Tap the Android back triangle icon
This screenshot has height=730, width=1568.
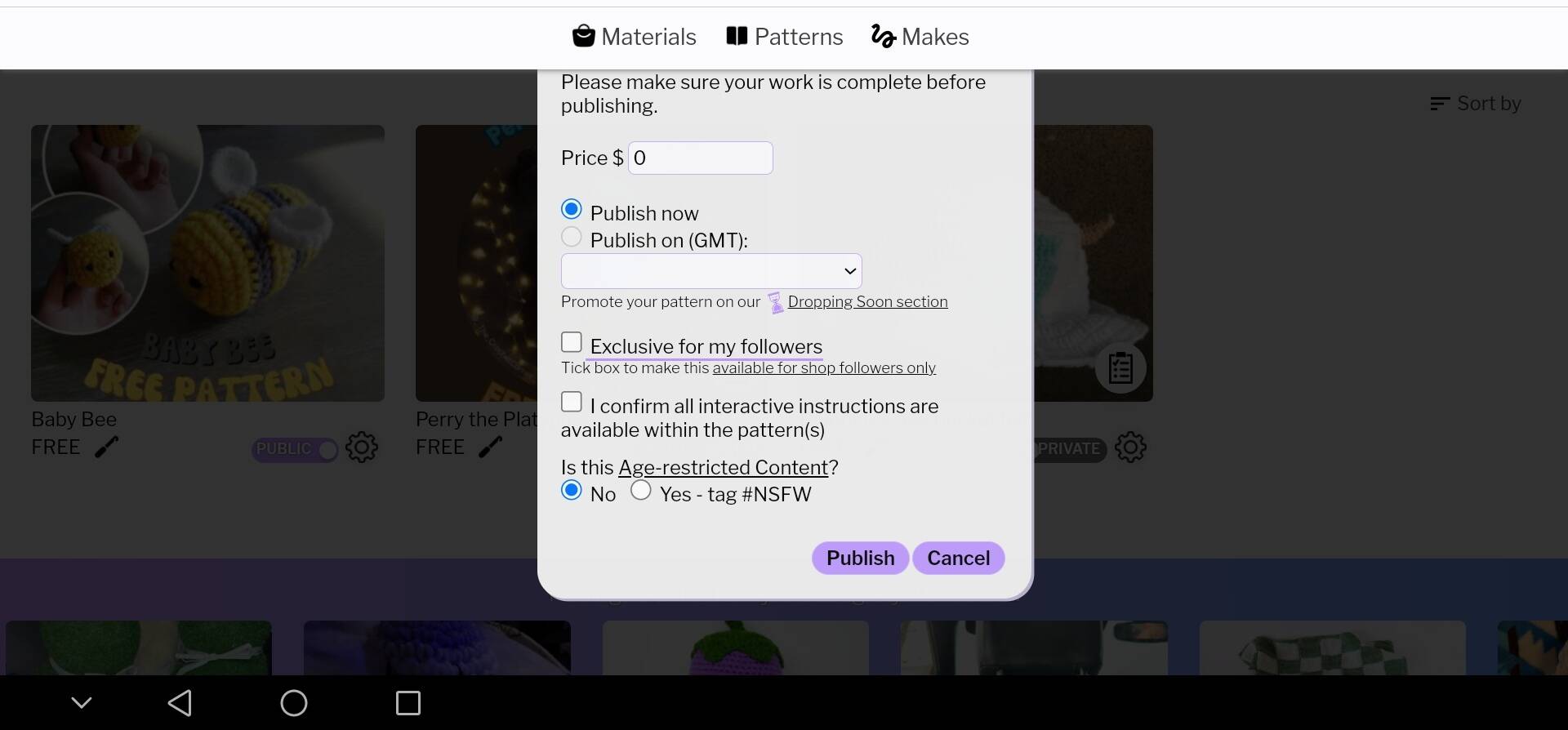180,703
